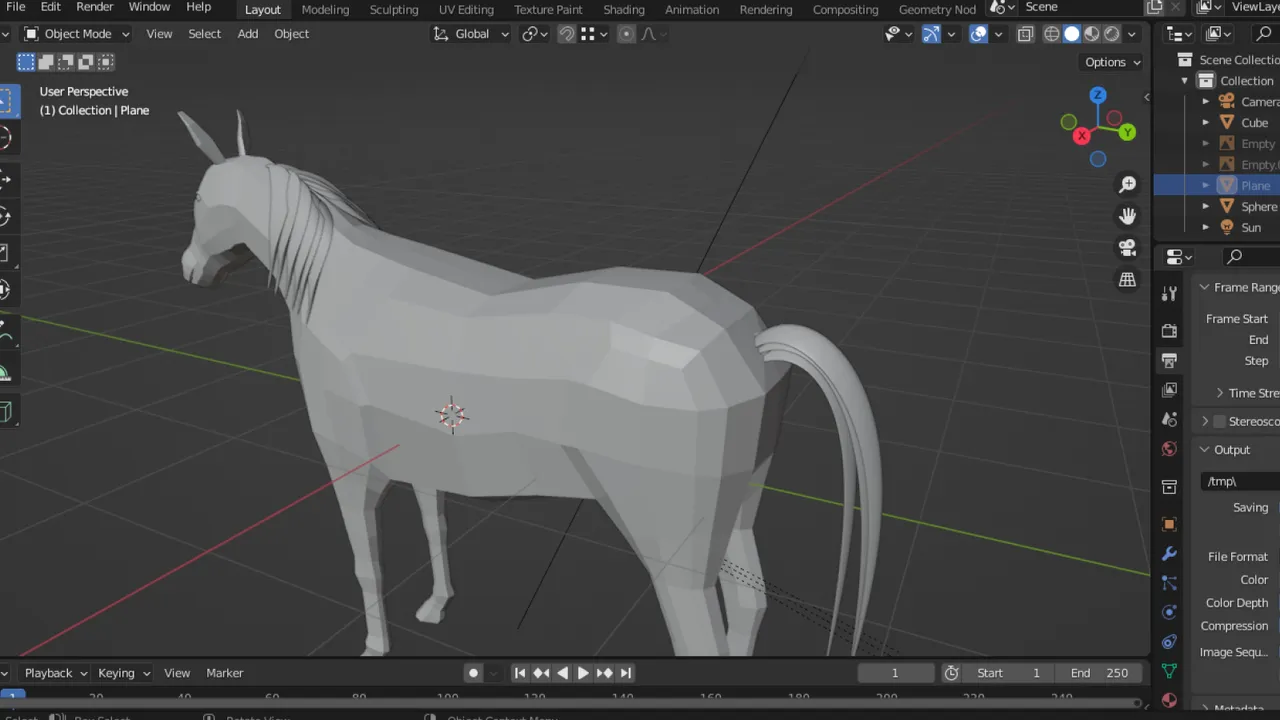Toggle snapping magnet icon
Viewport: 1280px width, 720px height.
coord(567,34)
